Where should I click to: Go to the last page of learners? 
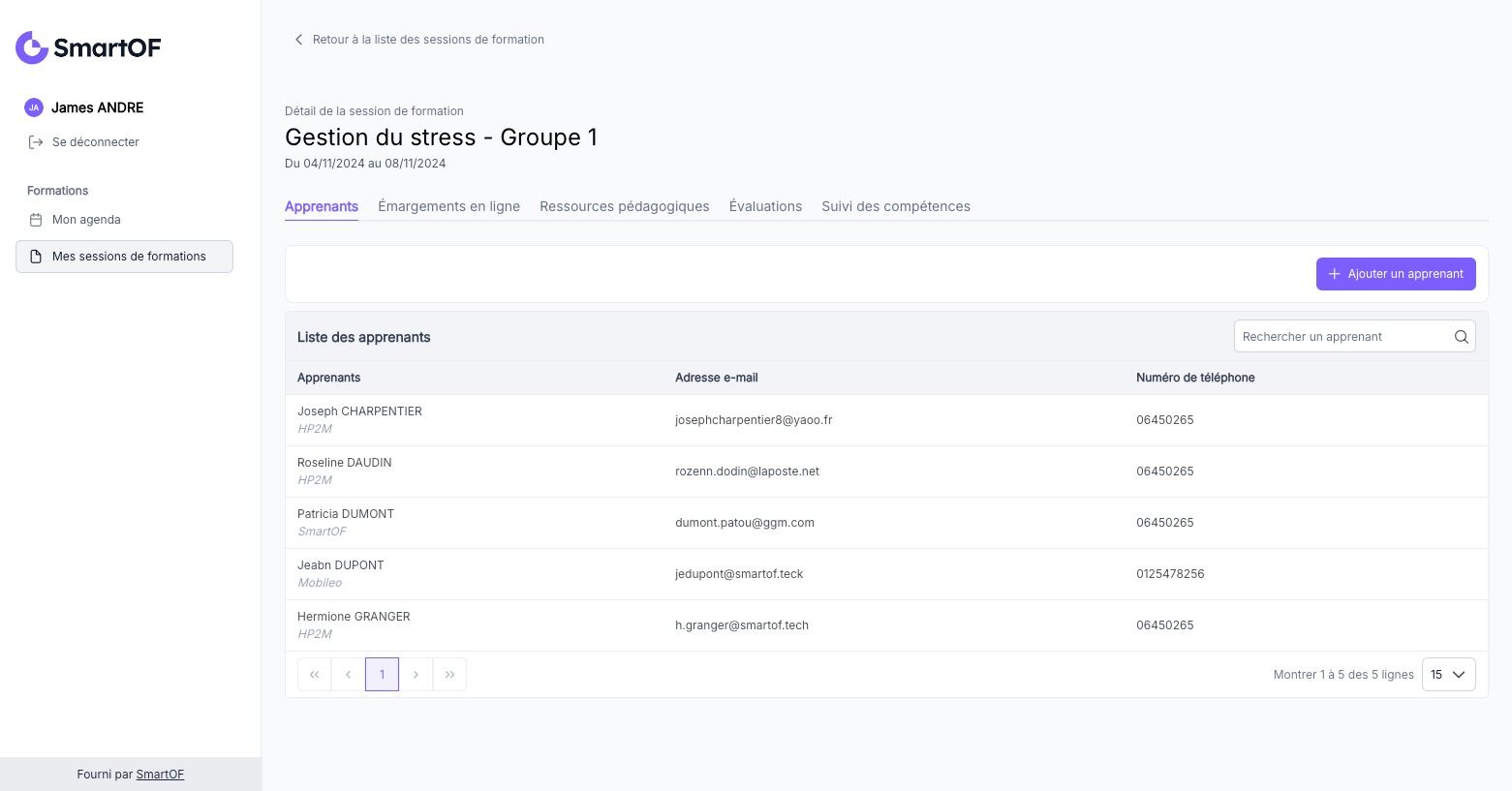point(449,675)
